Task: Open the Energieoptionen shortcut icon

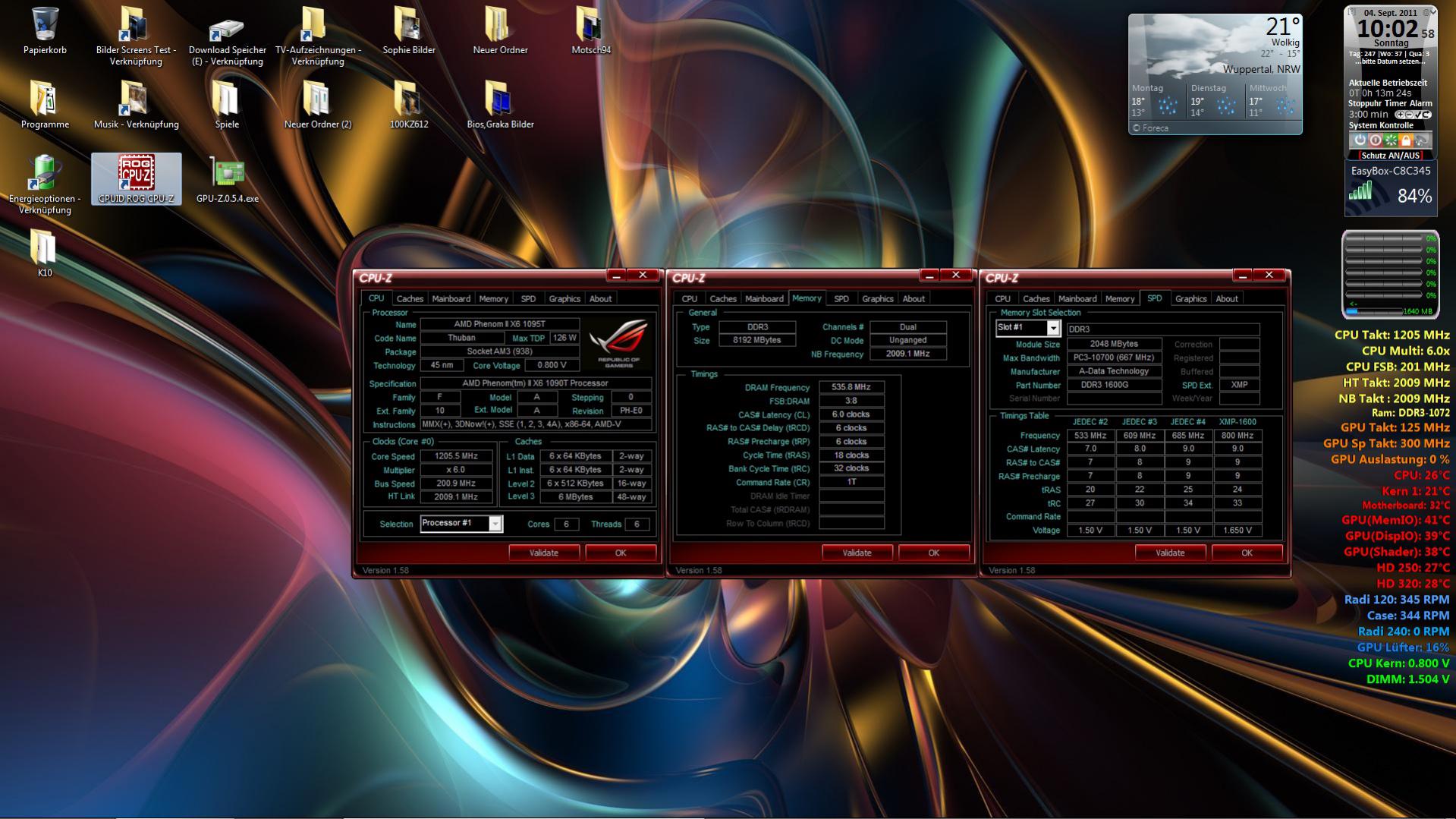Action: (45, 184)
